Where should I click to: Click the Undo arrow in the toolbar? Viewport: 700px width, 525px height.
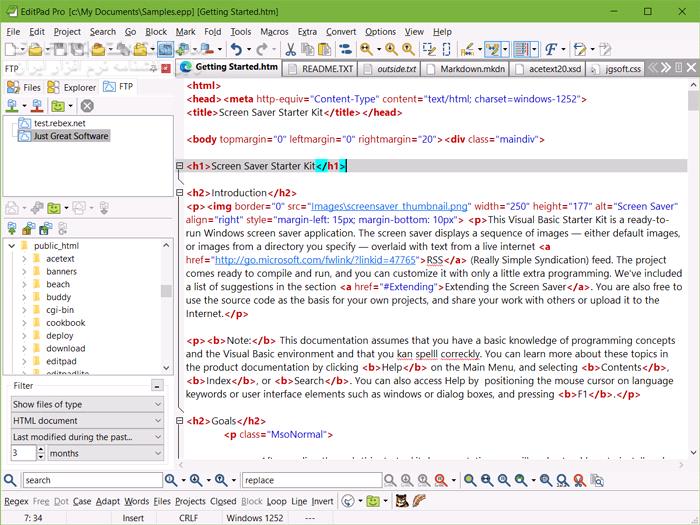coord(236,48)
